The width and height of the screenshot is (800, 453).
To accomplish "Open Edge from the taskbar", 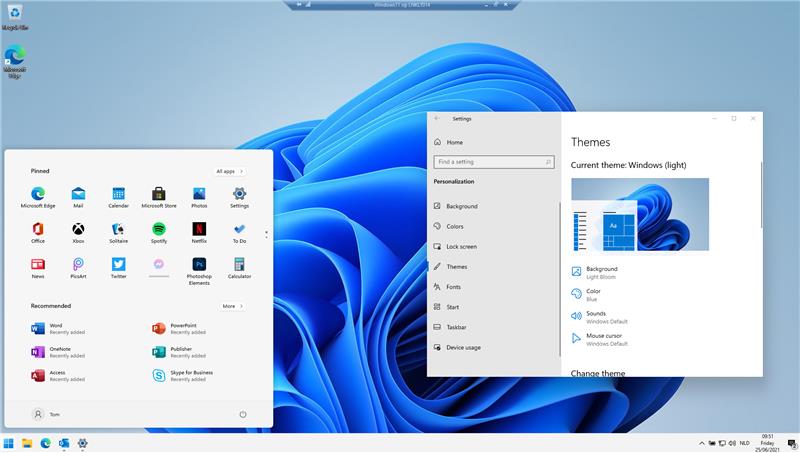I will (x=45, y=443).
